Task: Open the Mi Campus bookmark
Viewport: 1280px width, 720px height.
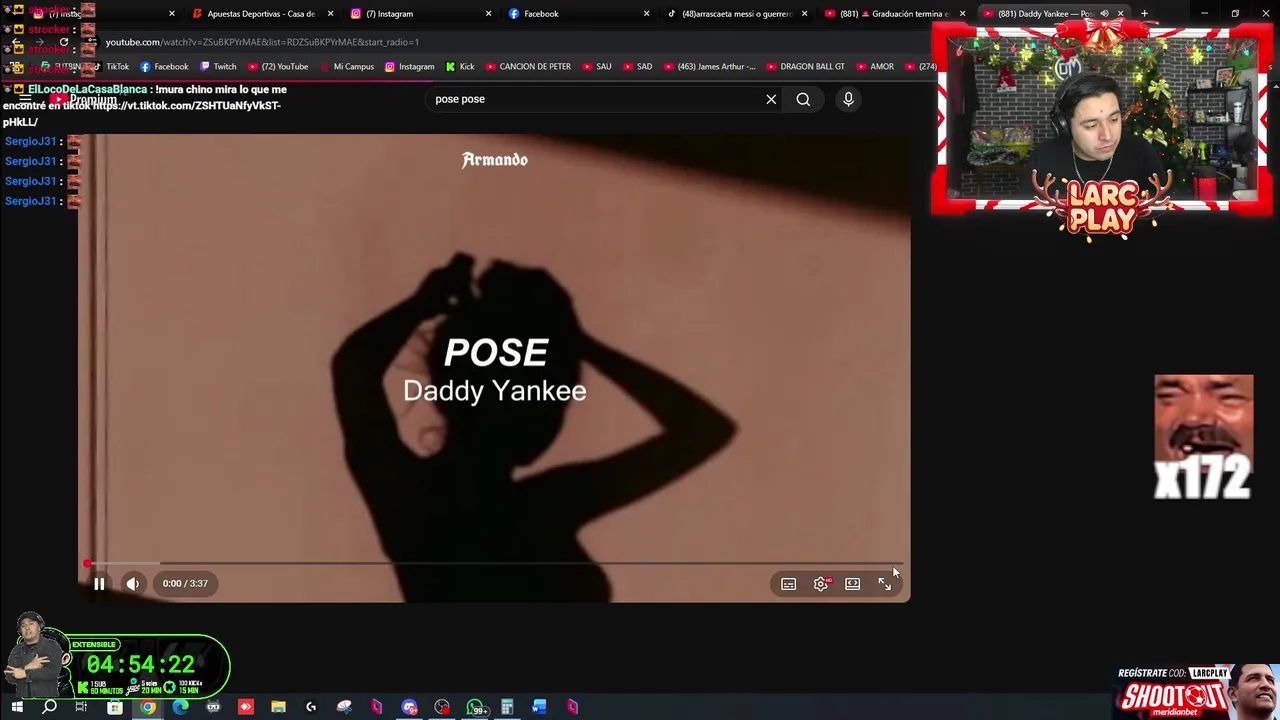Action: coord(346,67)
